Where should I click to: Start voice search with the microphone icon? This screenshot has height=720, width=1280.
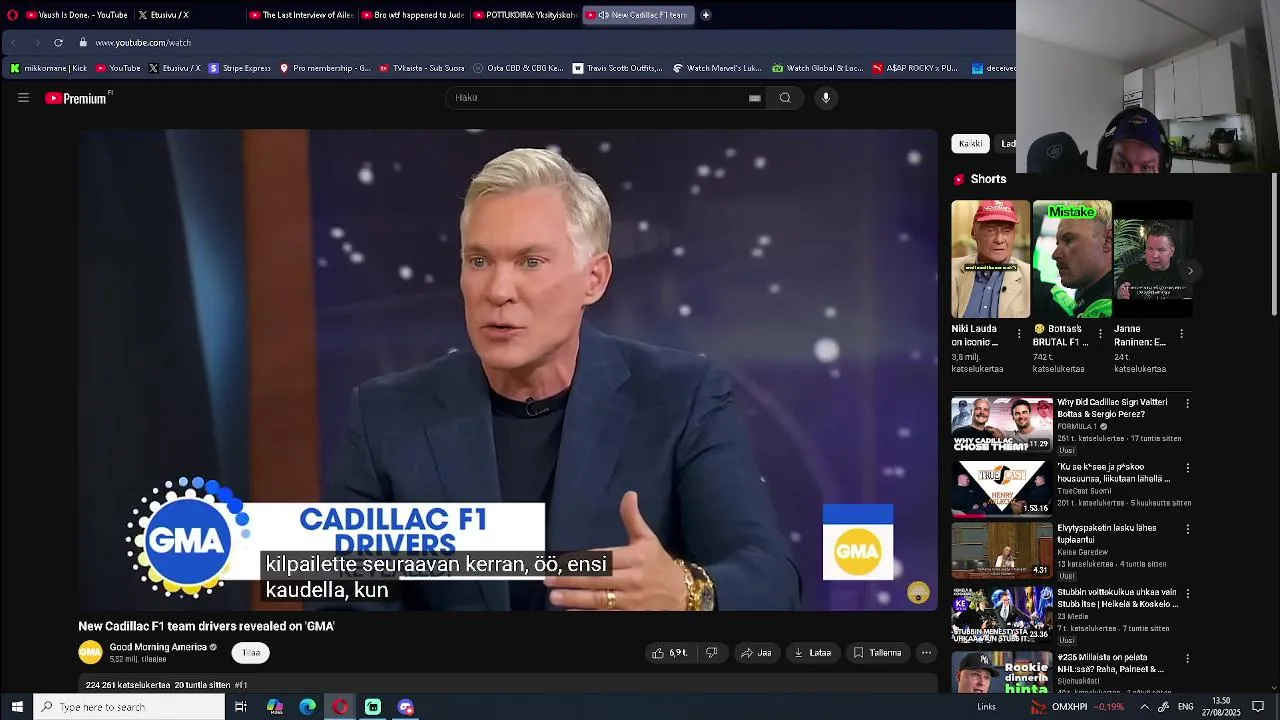[826, 98]
